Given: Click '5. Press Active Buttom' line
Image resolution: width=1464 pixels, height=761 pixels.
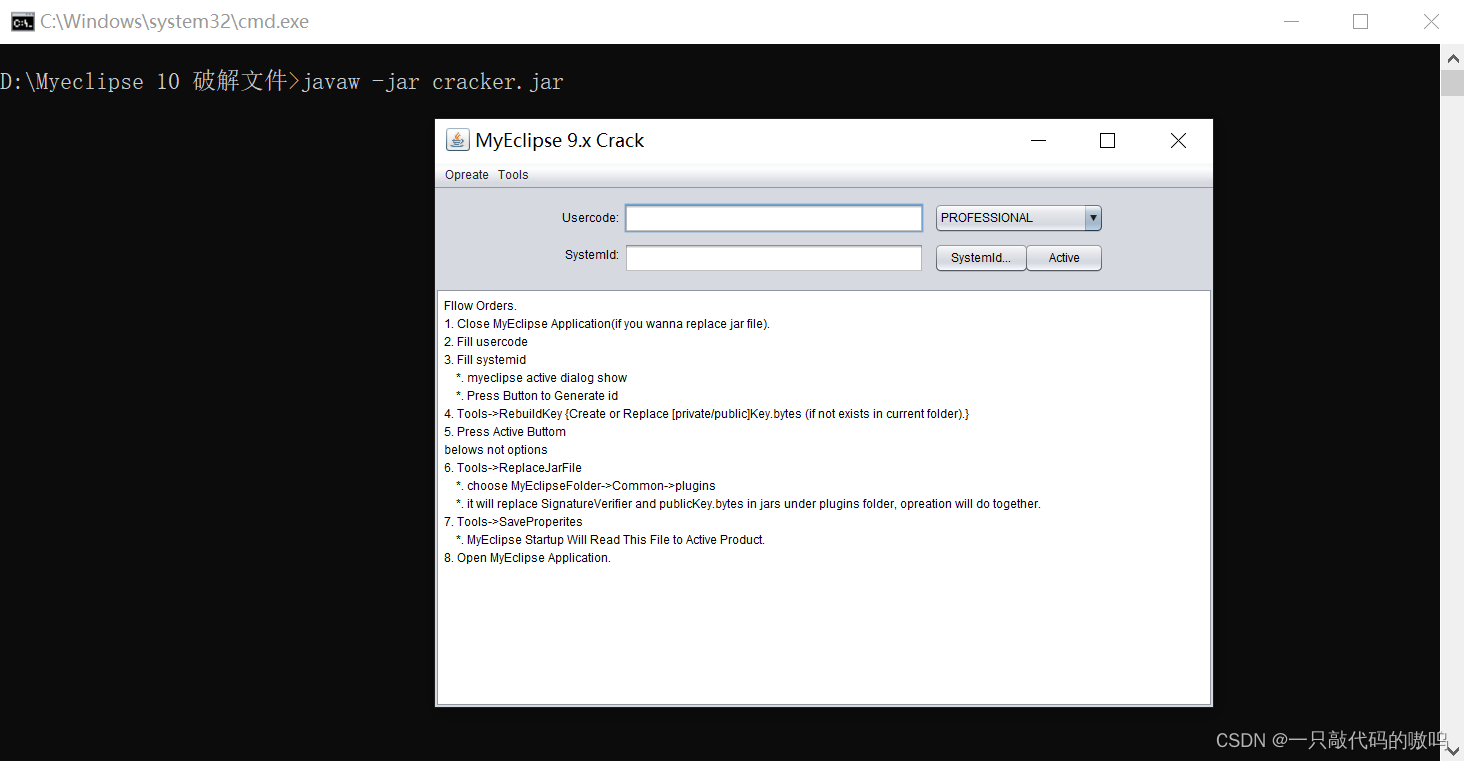Looking at the screenshot, I should coord(505,432).
